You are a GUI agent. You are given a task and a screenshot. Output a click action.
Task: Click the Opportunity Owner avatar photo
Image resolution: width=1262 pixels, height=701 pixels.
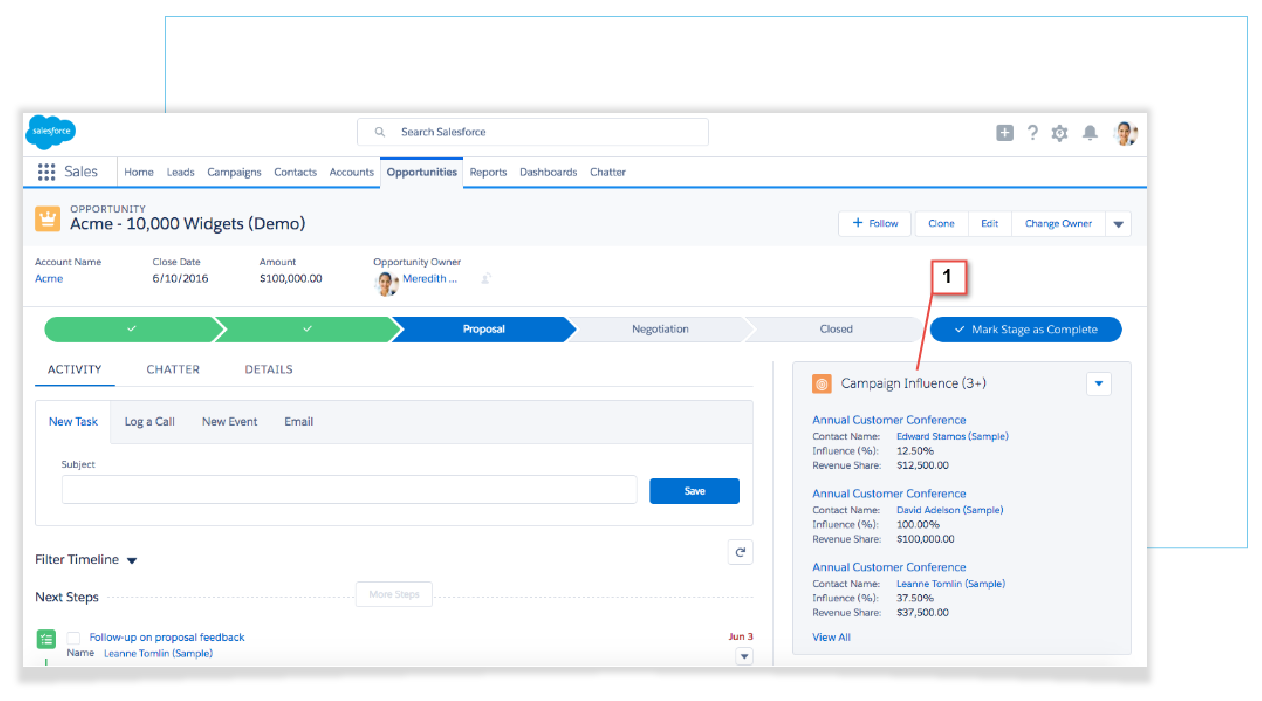coord(387,284)
